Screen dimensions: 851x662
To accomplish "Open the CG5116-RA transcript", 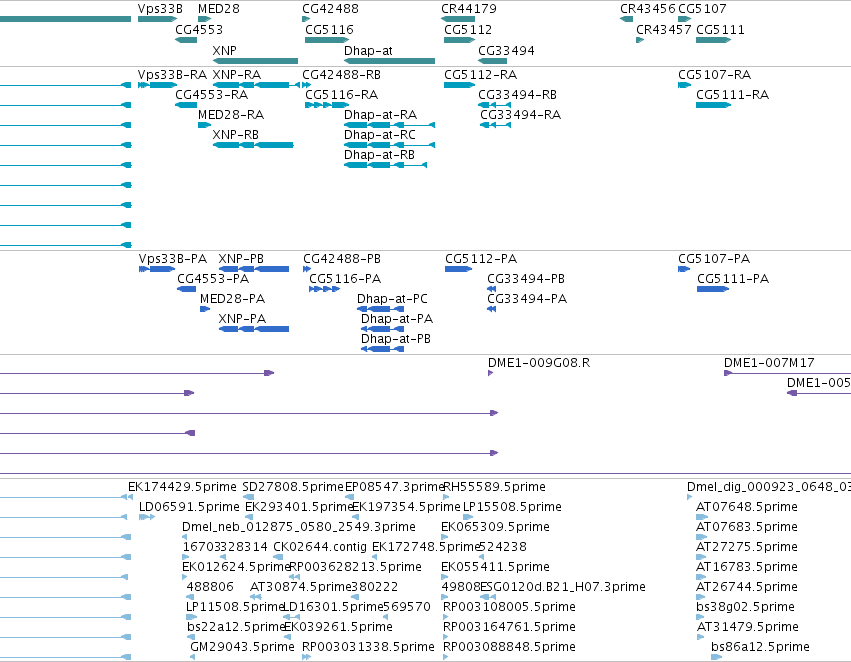I will pos(326,105).
